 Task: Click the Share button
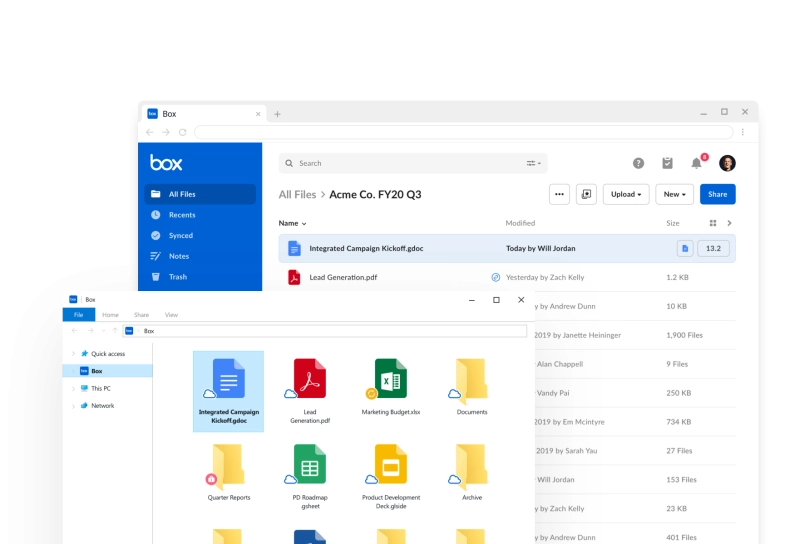[717, 194]
